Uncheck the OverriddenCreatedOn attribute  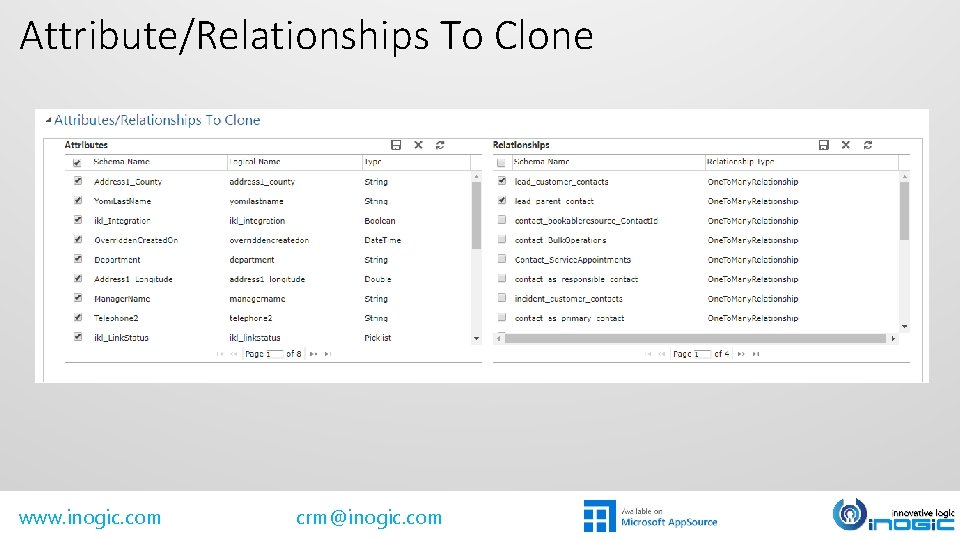click(x=78, y=239)
